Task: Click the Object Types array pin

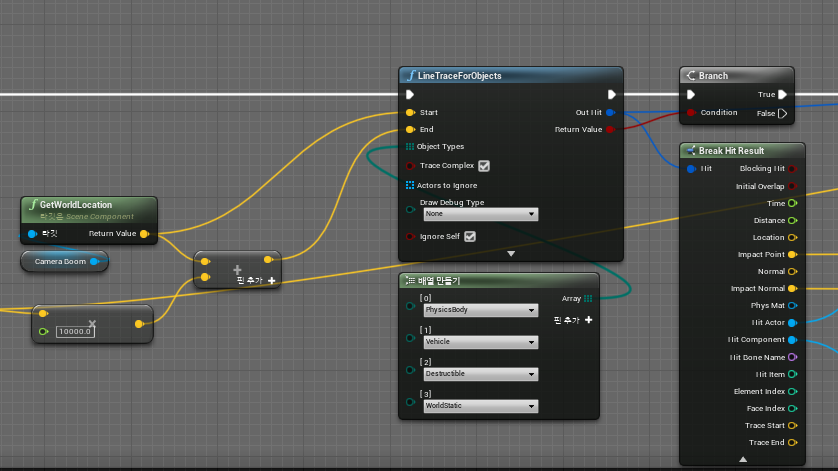Action: tap(410, 146)
